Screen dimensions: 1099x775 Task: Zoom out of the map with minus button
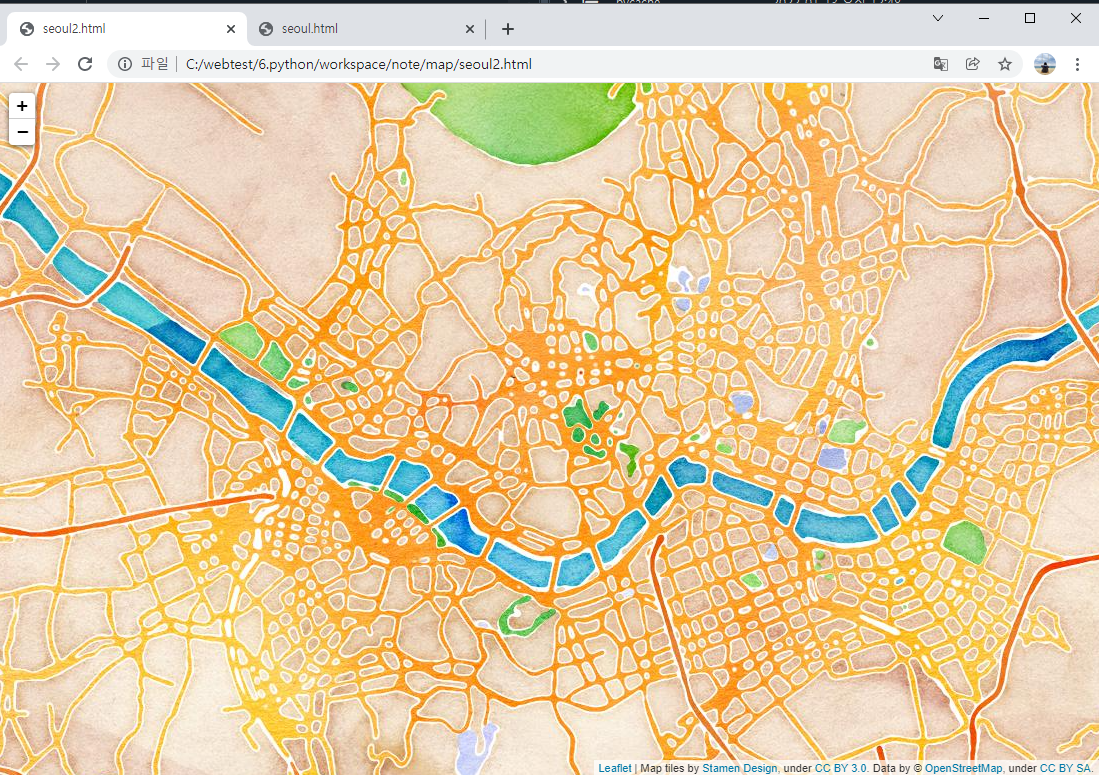(x=22, y=132)
